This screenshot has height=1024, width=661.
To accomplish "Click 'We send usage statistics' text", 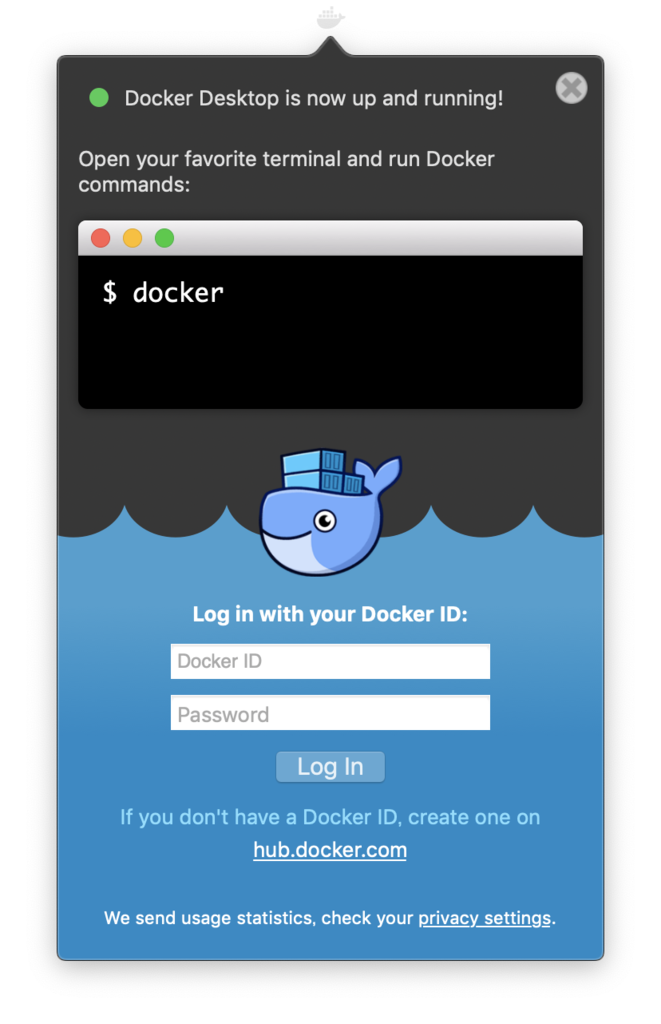I will click(209, 918).
